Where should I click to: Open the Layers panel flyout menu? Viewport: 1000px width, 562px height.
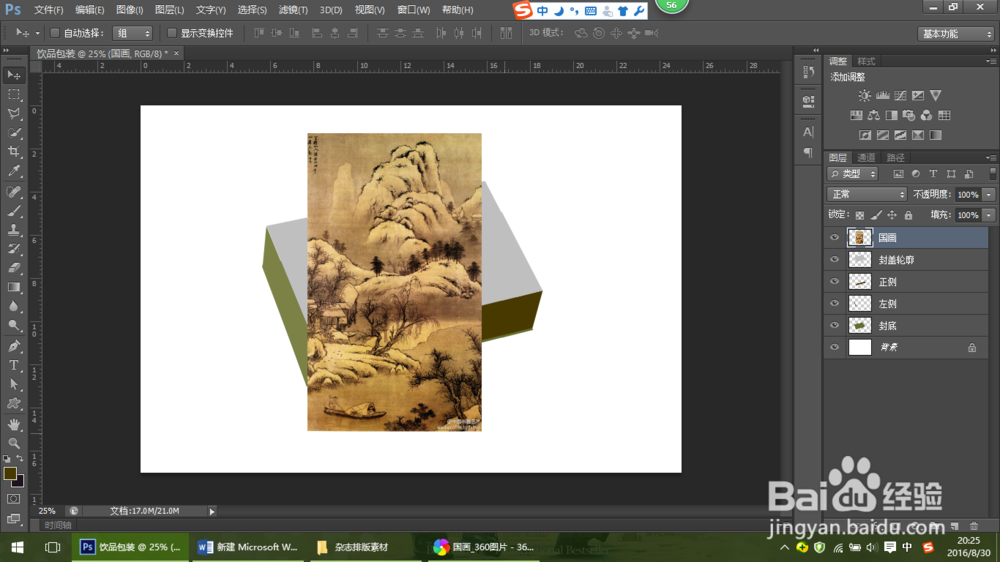pos(990,158)
